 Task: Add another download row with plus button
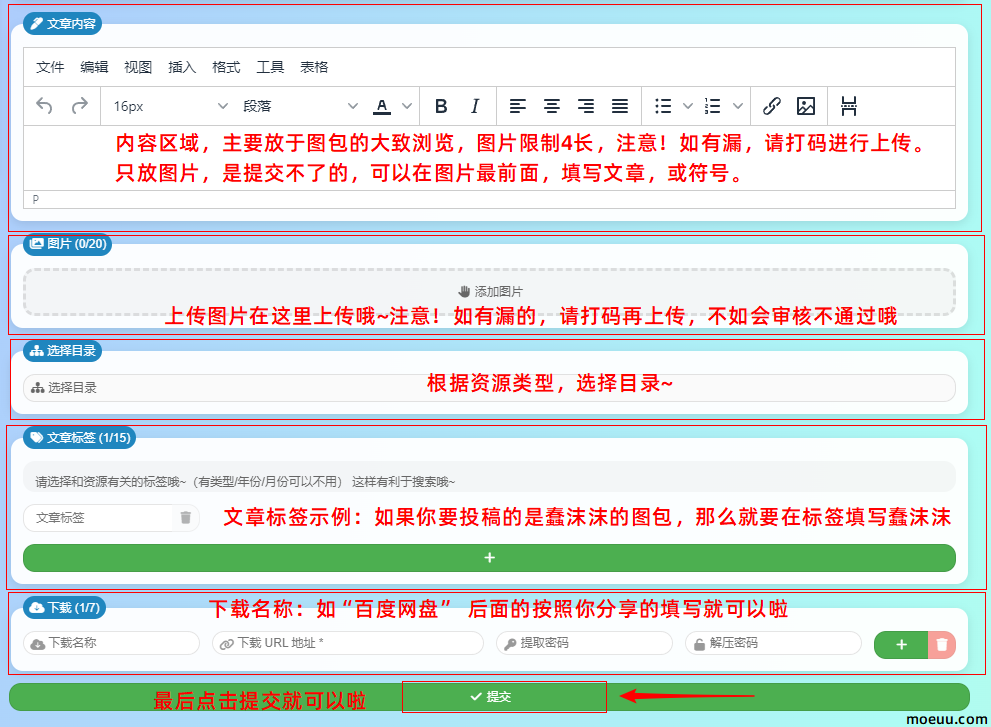901,645
